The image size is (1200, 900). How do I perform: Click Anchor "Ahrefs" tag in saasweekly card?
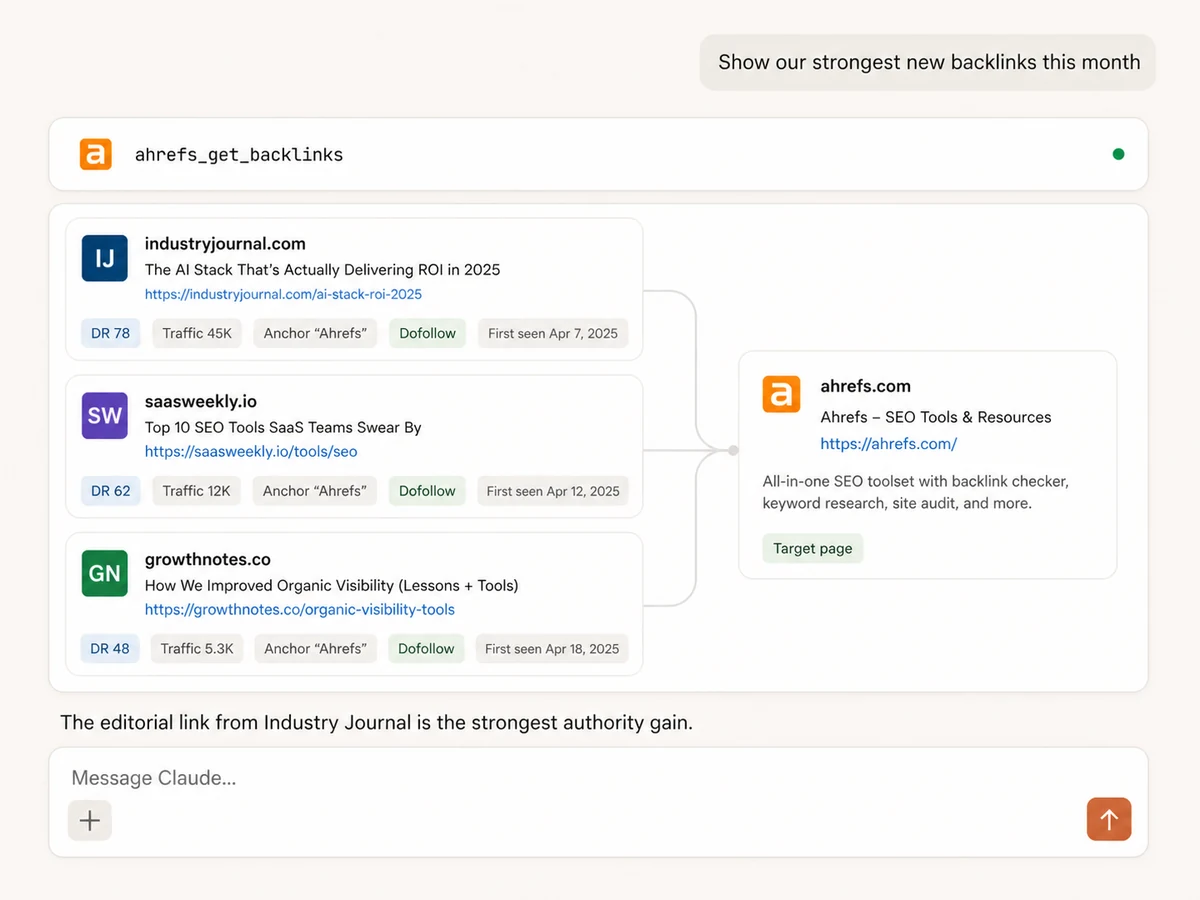314,491
